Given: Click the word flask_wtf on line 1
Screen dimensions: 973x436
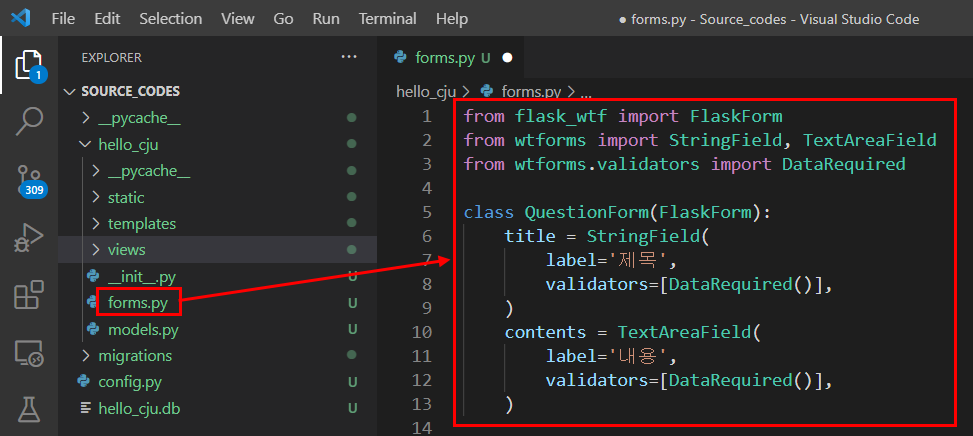Looking at the screenshot, I should point(561,117).
